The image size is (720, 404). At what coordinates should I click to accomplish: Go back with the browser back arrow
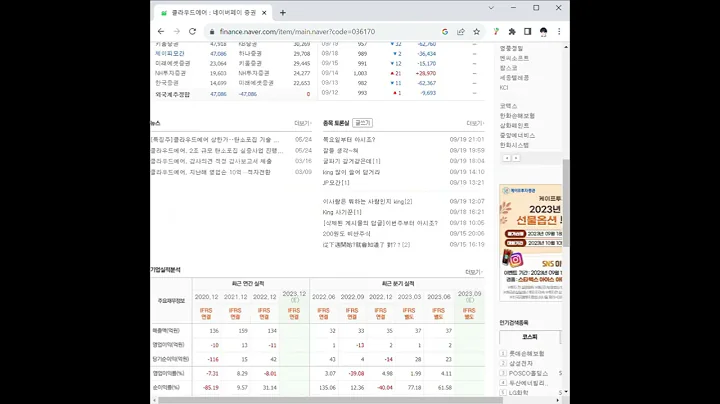point(161,32)
